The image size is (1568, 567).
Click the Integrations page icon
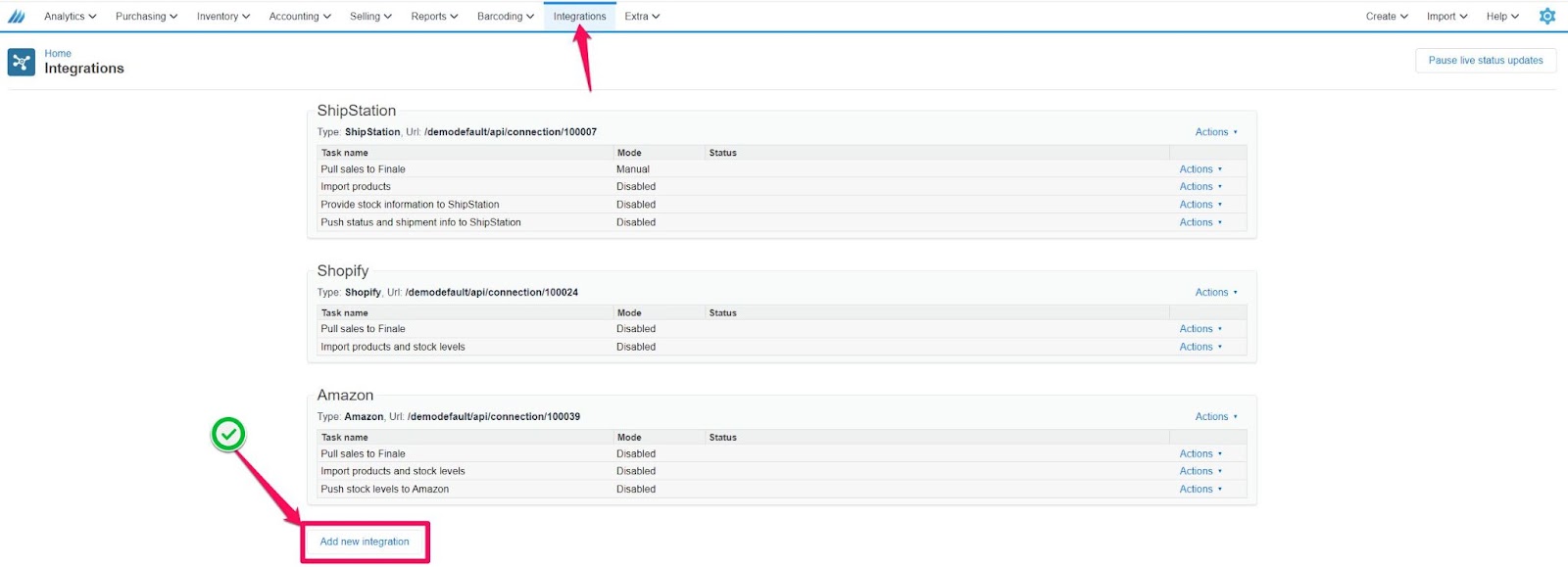pos(21,62)
